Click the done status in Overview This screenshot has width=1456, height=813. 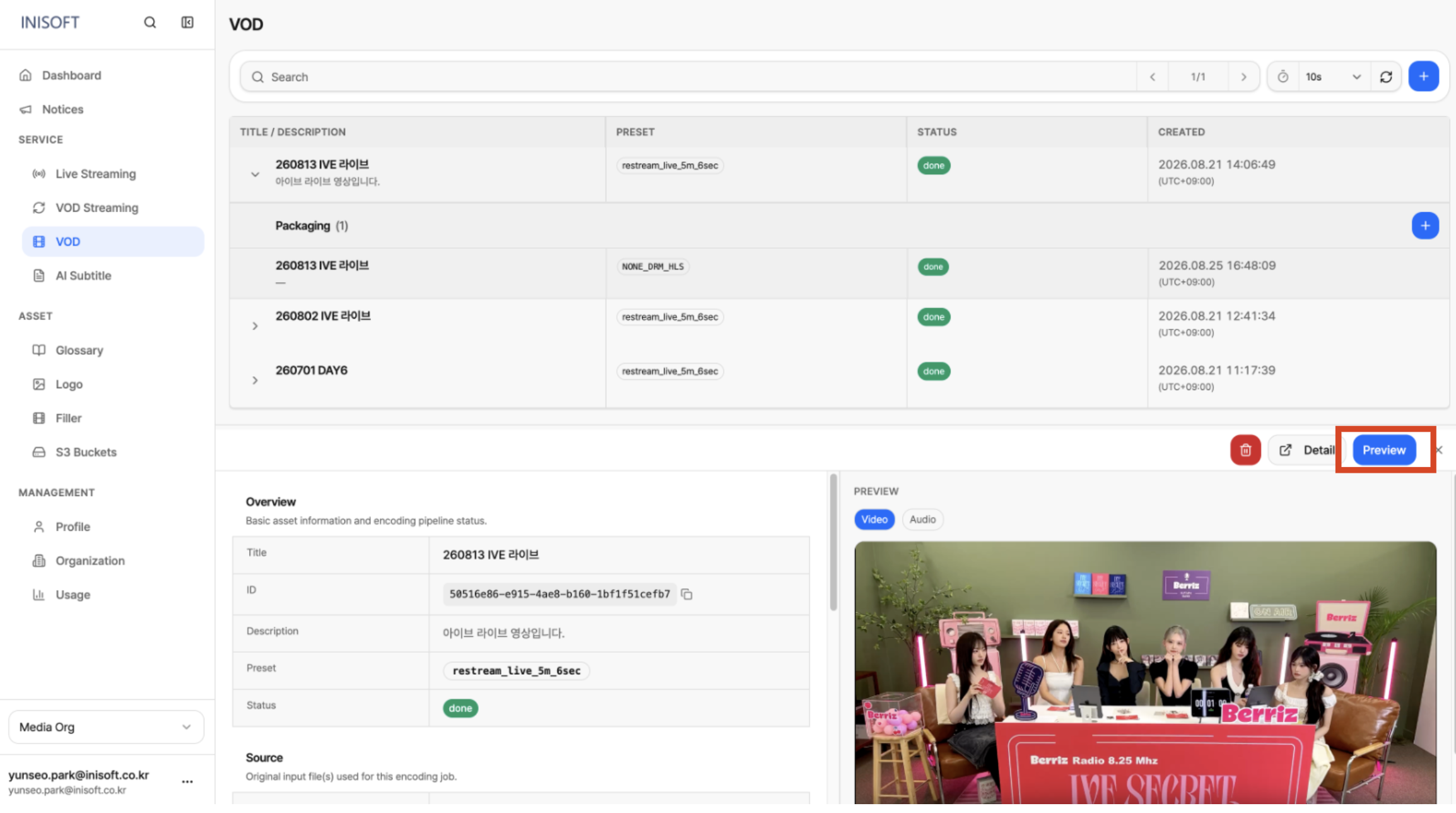pyautogui.click(x=461, y=708)
